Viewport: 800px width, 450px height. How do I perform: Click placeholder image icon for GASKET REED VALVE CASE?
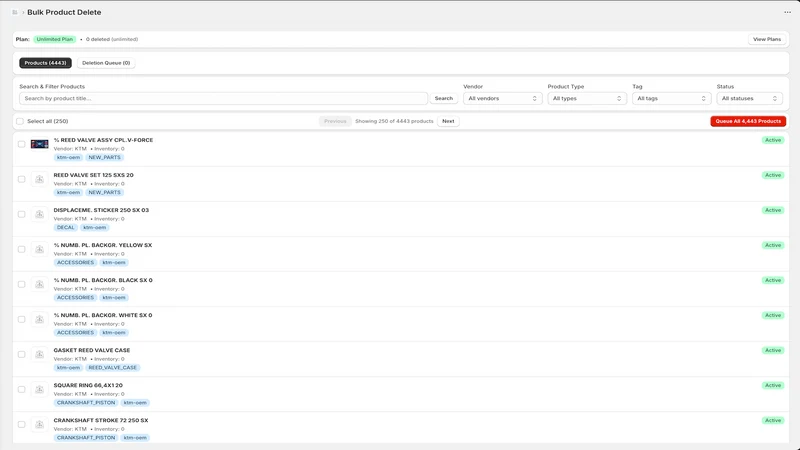[39, 354]
